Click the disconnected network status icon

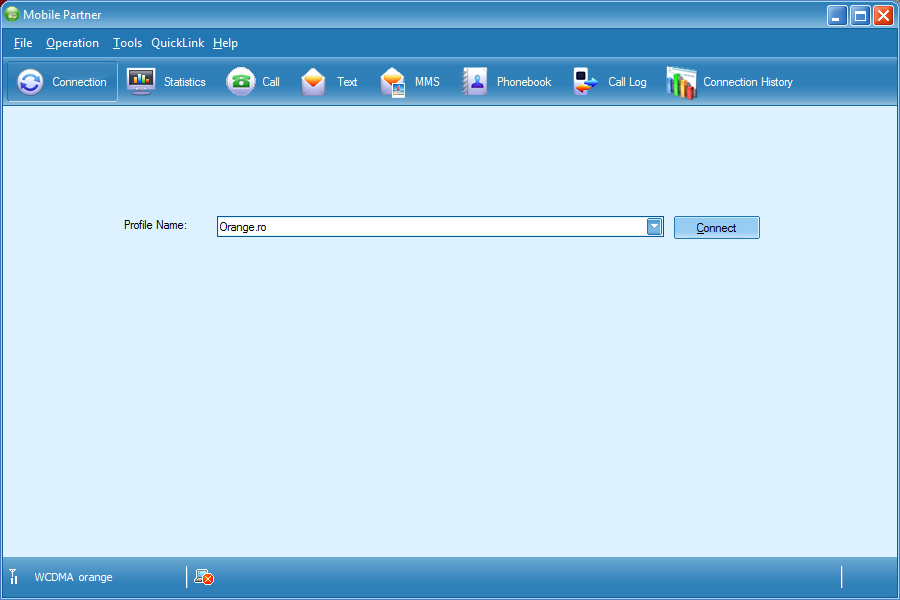[204, 577]
